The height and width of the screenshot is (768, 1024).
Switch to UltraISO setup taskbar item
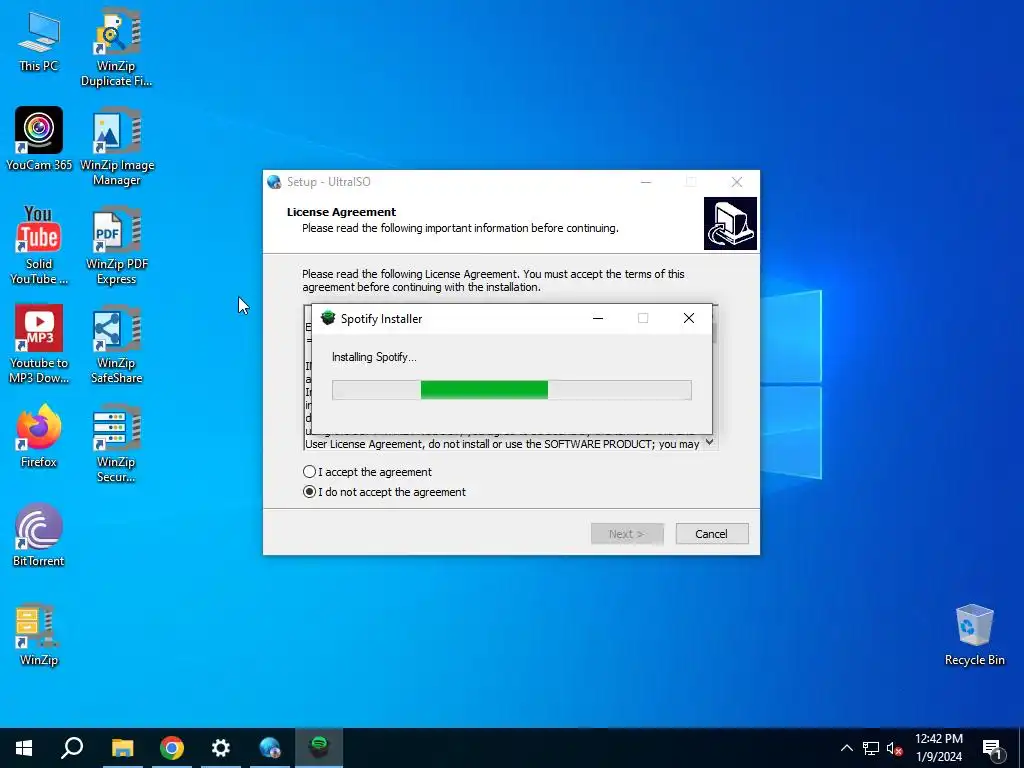tap(270, 748)
